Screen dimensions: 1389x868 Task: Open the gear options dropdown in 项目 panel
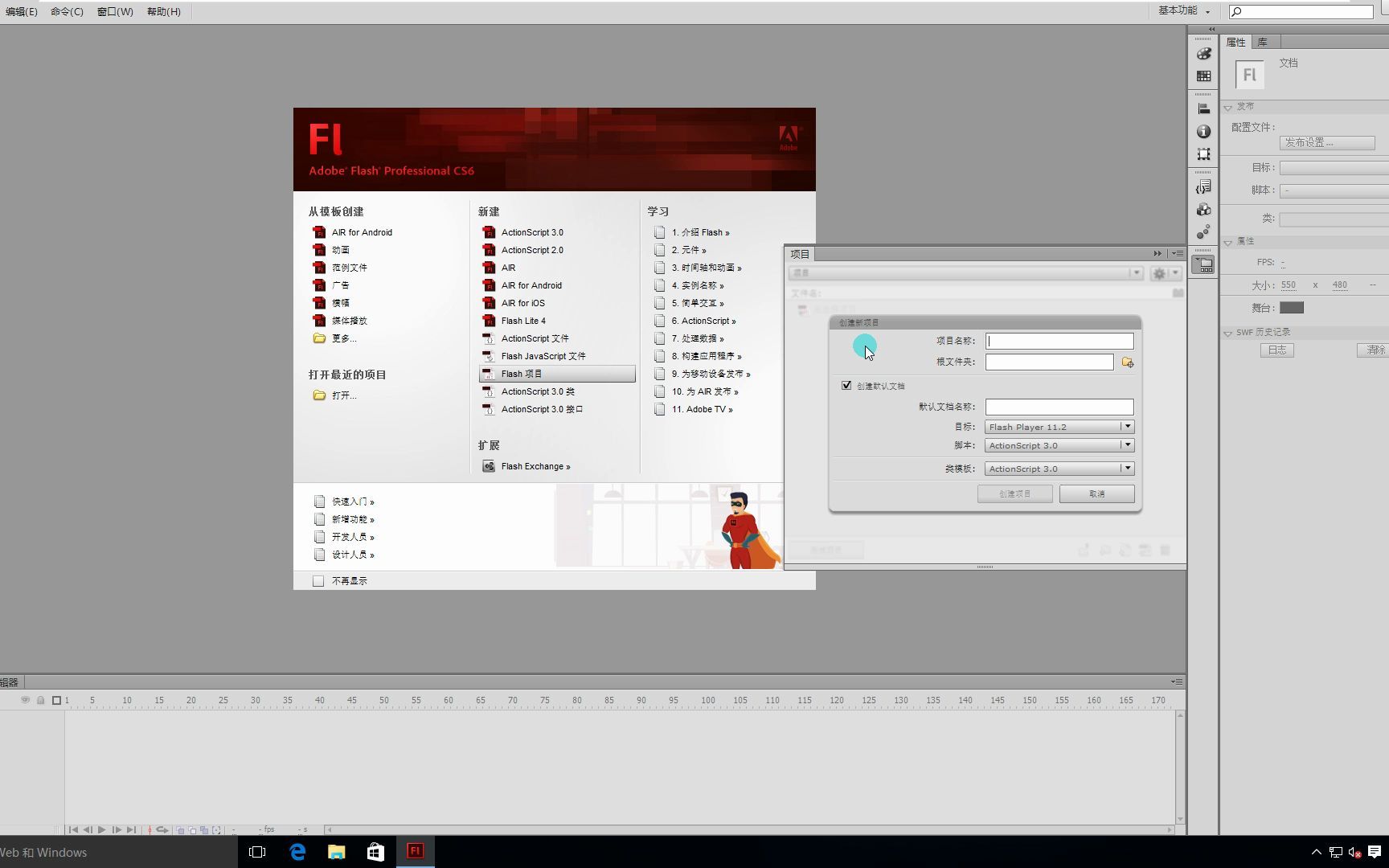coord(1165,273)
